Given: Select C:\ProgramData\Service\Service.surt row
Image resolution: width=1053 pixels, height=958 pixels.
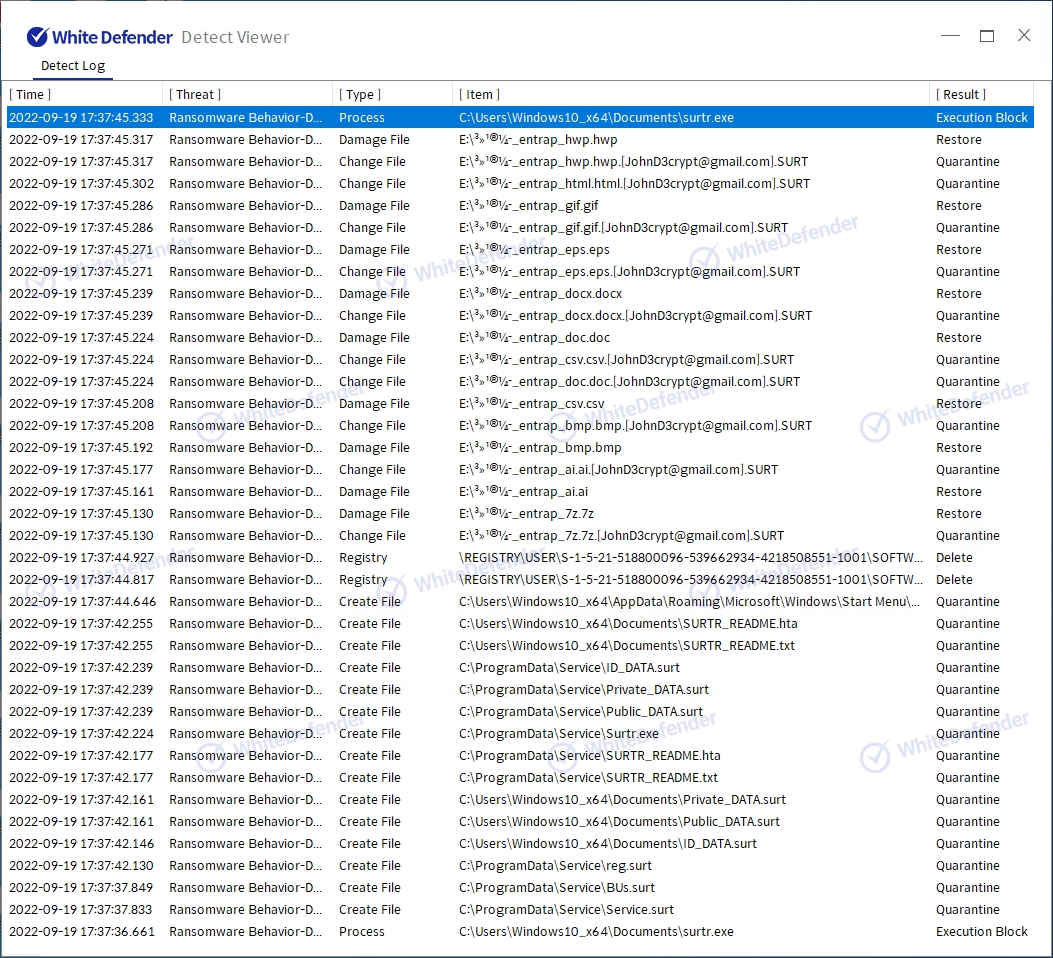Looking at the screenshot, I should [520, 910].
